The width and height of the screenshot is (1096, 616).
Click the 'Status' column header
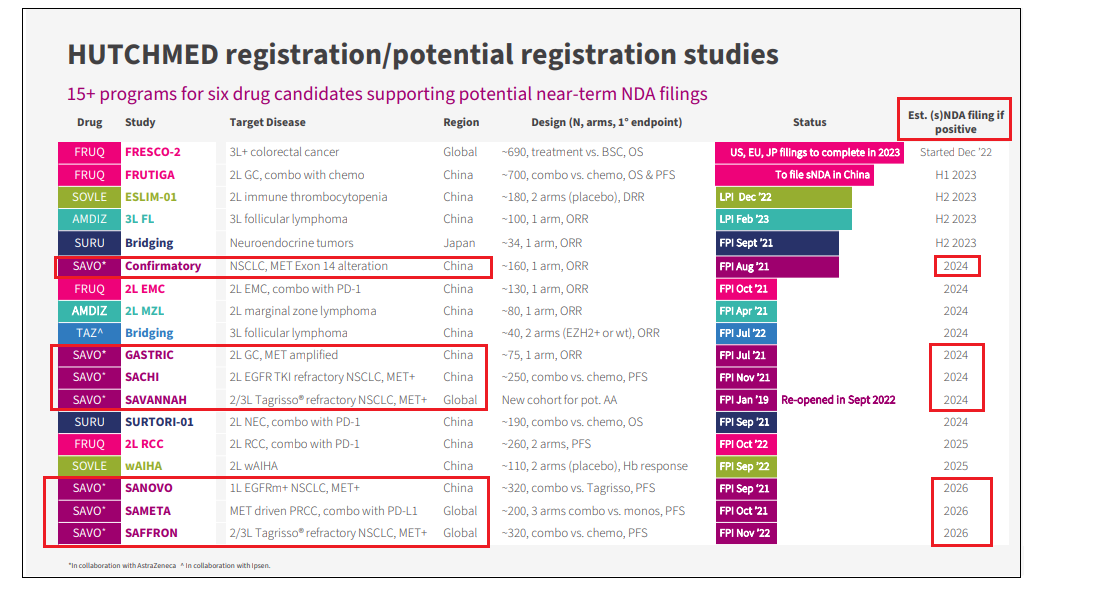click(809, 122)
